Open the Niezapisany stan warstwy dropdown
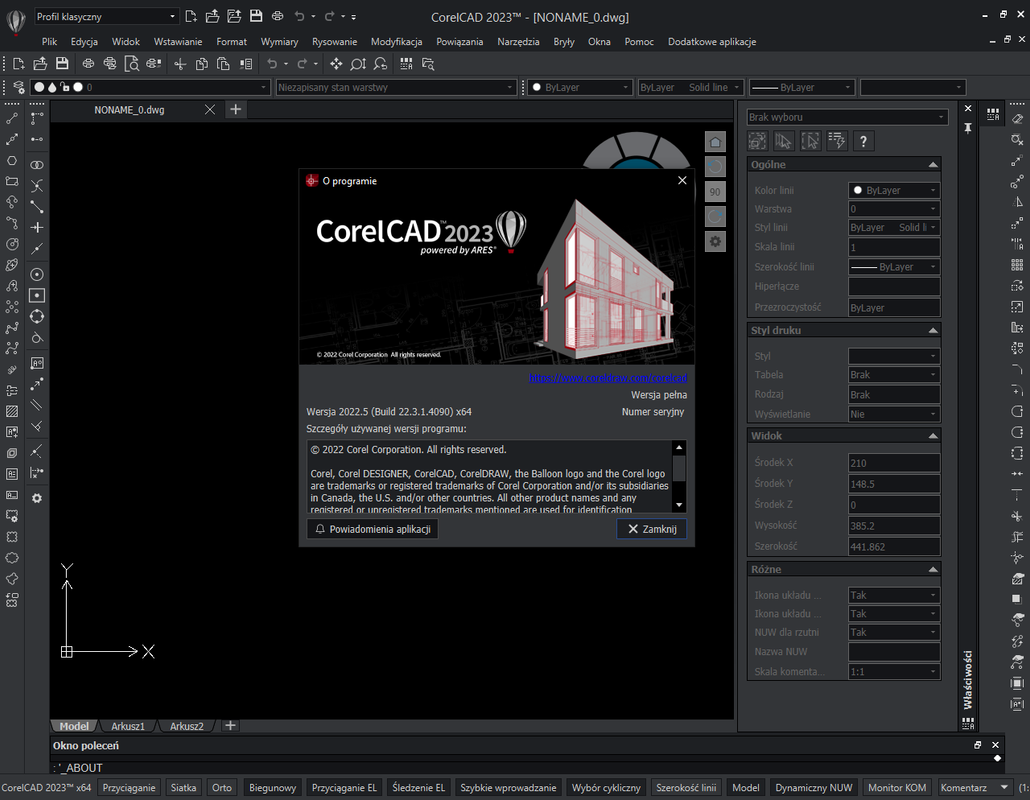This screenshot has height=800, width=1030. (395, 87)
